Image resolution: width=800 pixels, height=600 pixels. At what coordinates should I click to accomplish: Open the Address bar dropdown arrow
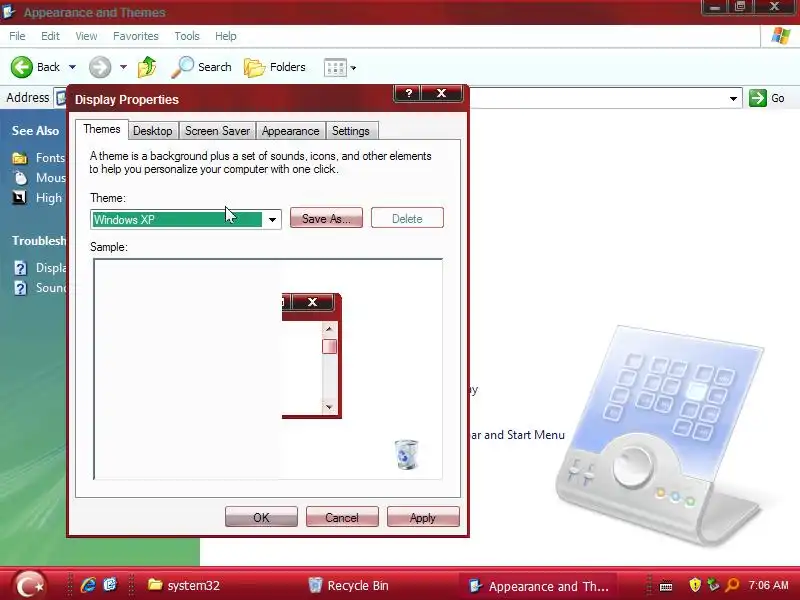coord(733,98)
